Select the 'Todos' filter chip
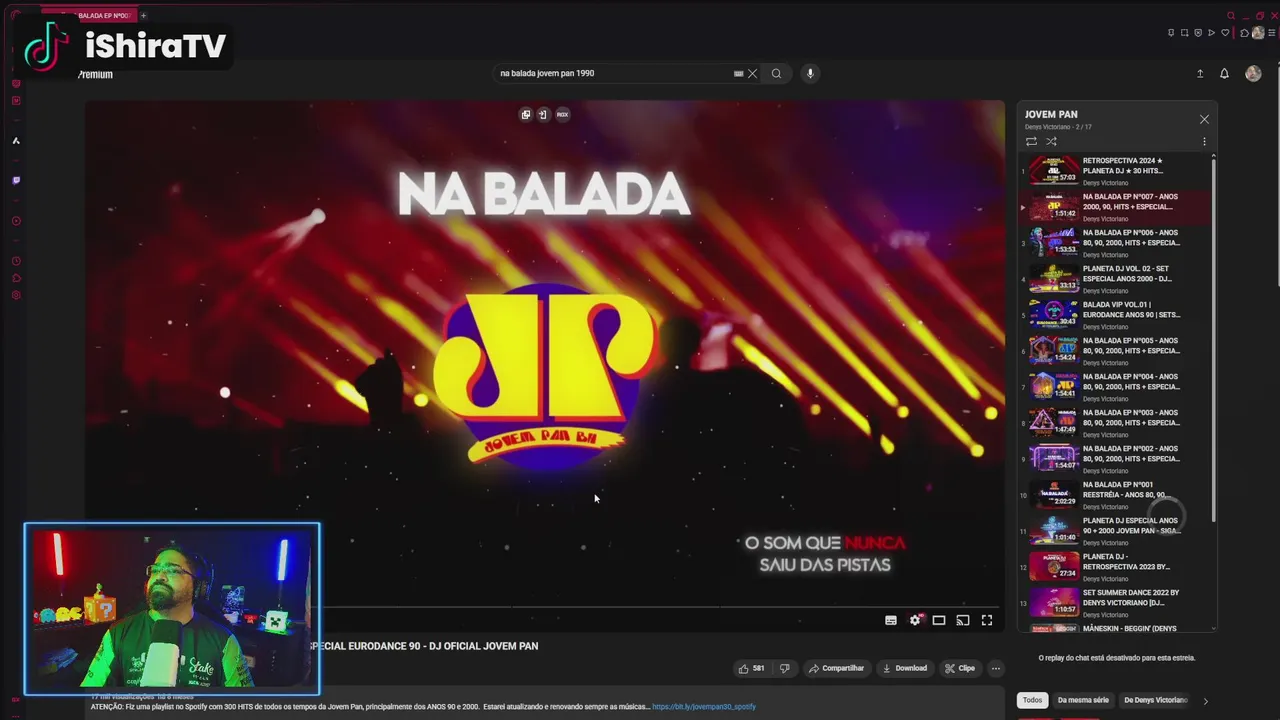The image size is (1280, 720). (x=1032, y=700)
